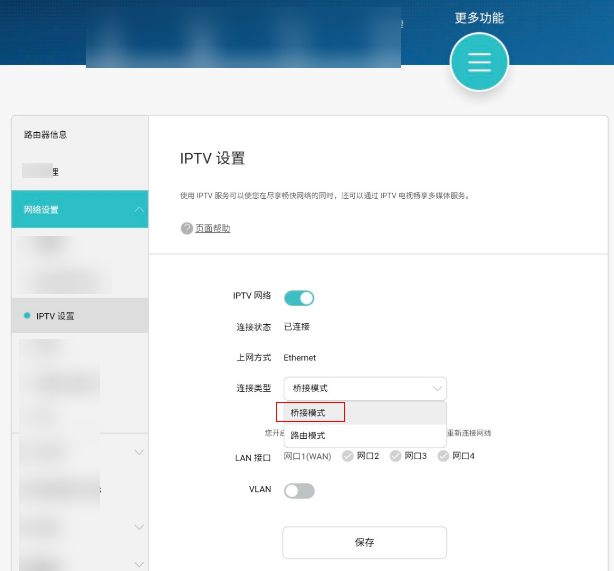The height and width of the screenshot is (571, 614).
Task: Toggle the 网口3 port checkbox
Action: pos(396,456)
